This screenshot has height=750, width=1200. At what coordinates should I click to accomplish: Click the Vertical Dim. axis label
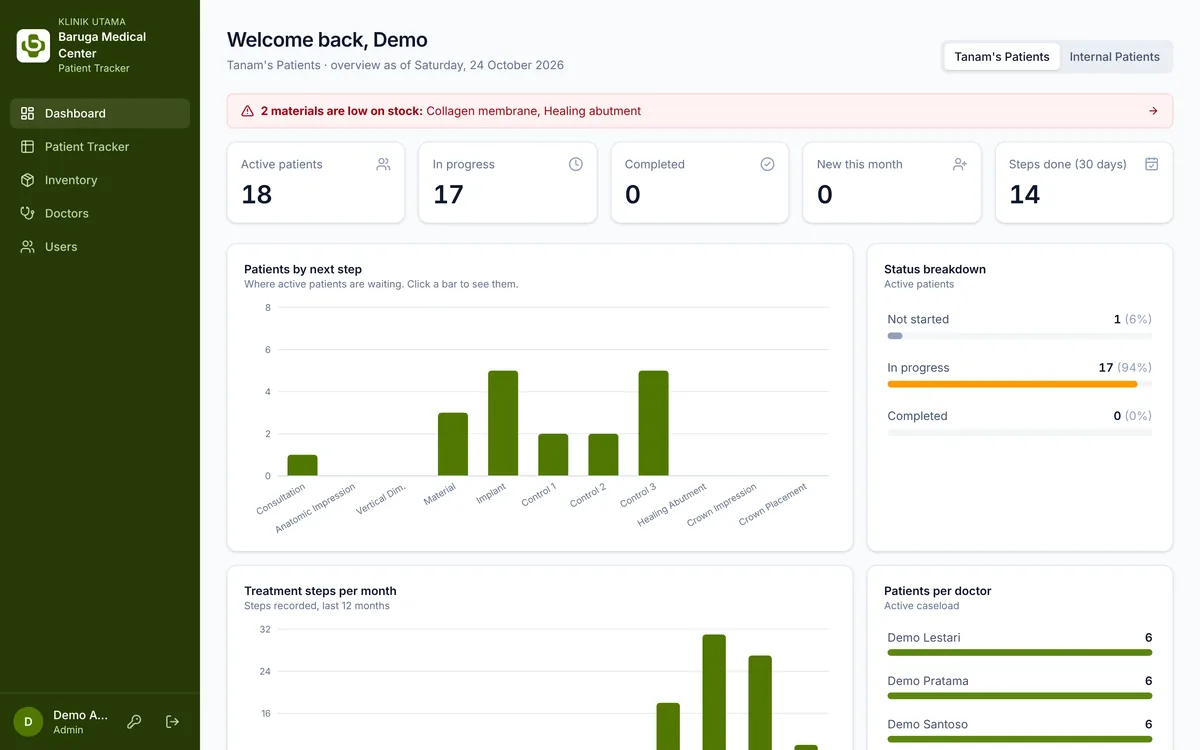point(381,499)
